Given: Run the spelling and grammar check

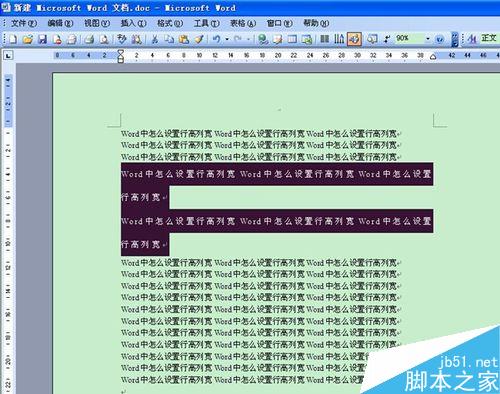Looking at the screenshot, I should [121, 39].
